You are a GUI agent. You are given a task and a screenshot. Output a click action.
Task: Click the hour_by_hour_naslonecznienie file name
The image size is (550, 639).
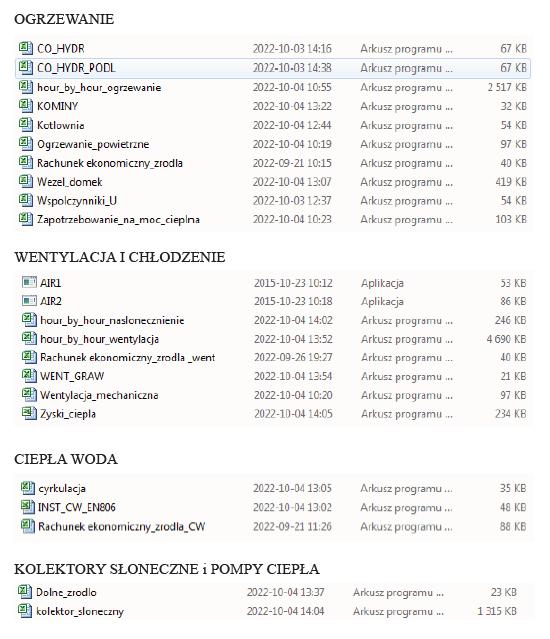(112, 320)
